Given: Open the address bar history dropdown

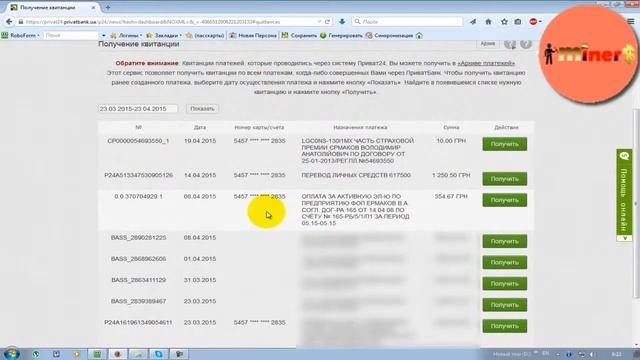Looking at the screenshot, I should (x=319, y=22).
